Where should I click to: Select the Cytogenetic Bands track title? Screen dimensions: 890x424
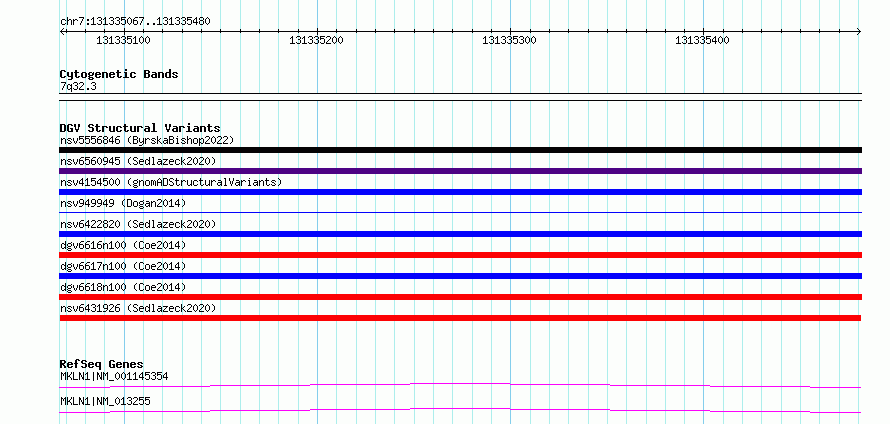119,74
